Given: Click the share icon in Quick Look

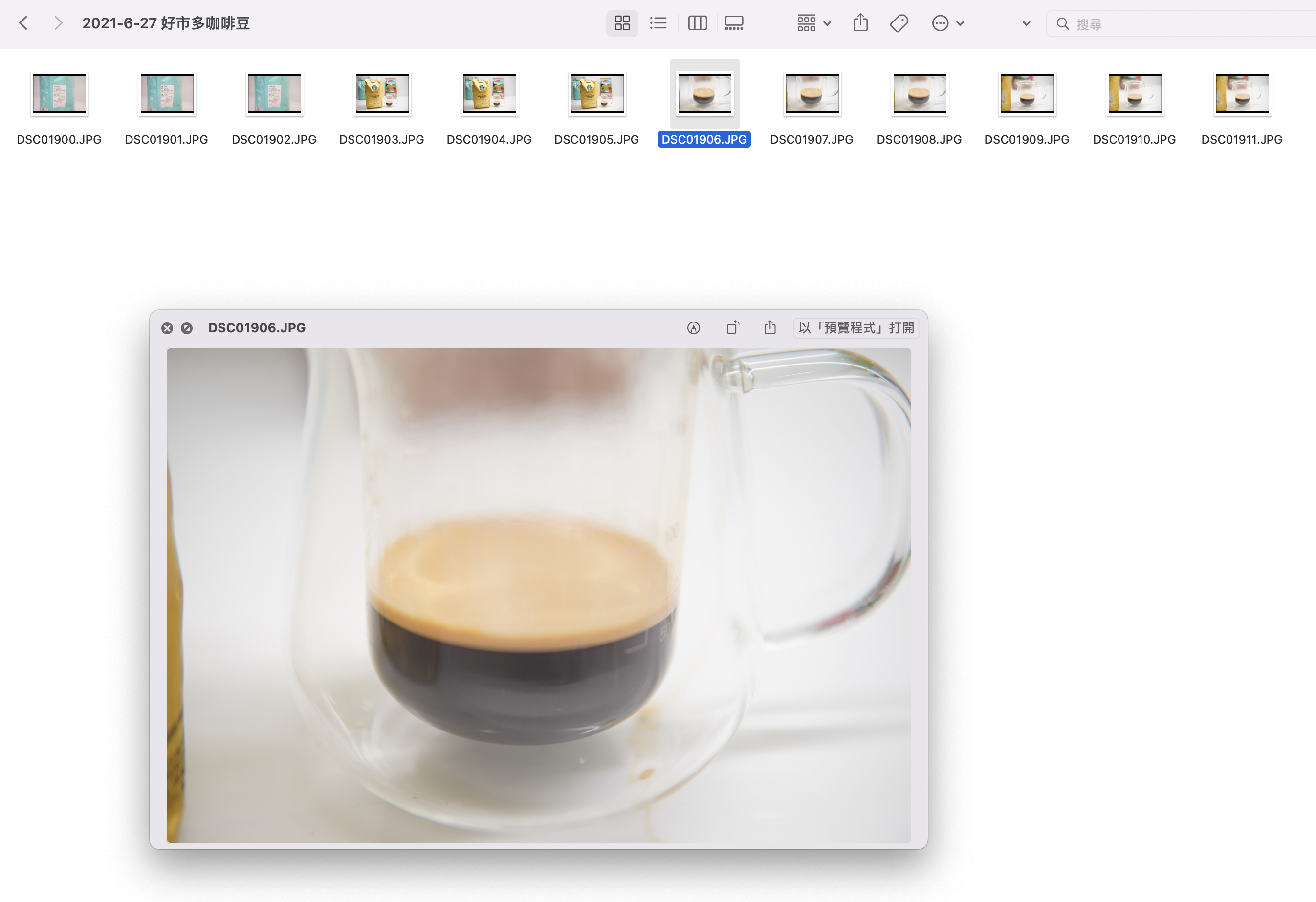Looking at the screenshot, I should pos(769,328).
